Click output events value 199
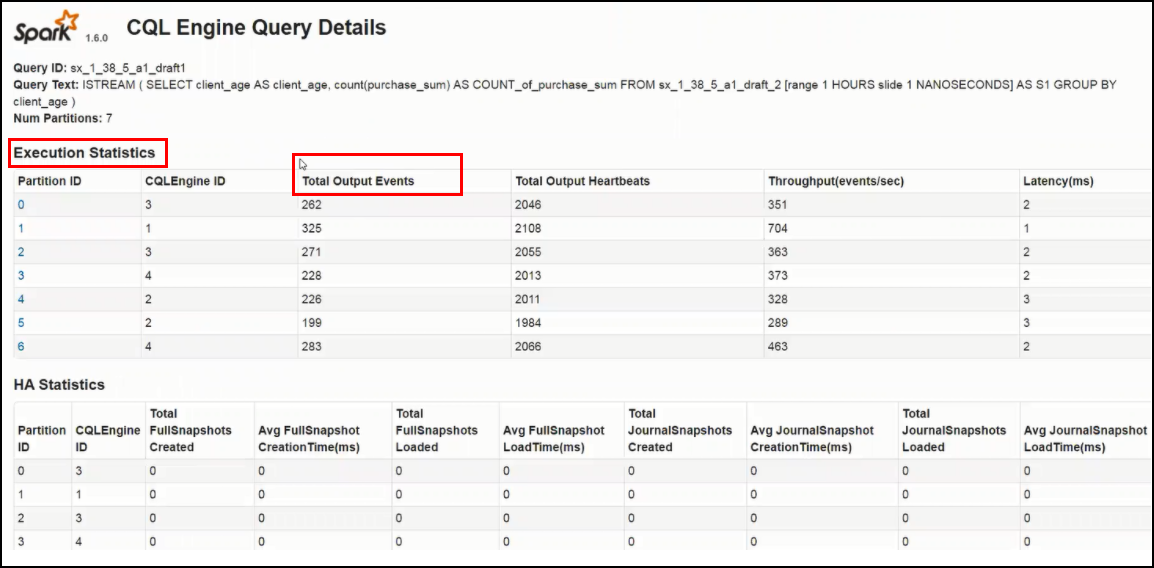This screenshot has height=568, width=1154. [312, 322]
